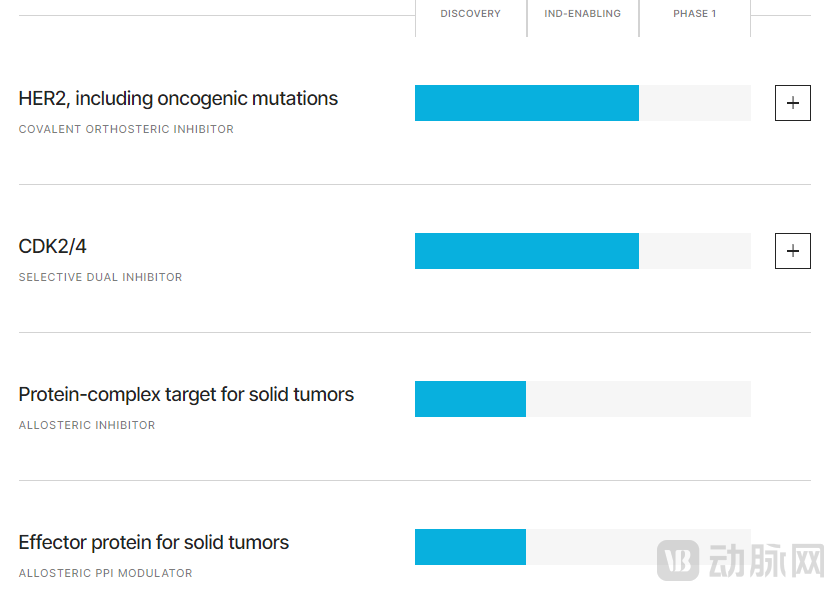
Task: Click the blue filled CDK2/4 progress bar
Action: click(x=526, y=251)
